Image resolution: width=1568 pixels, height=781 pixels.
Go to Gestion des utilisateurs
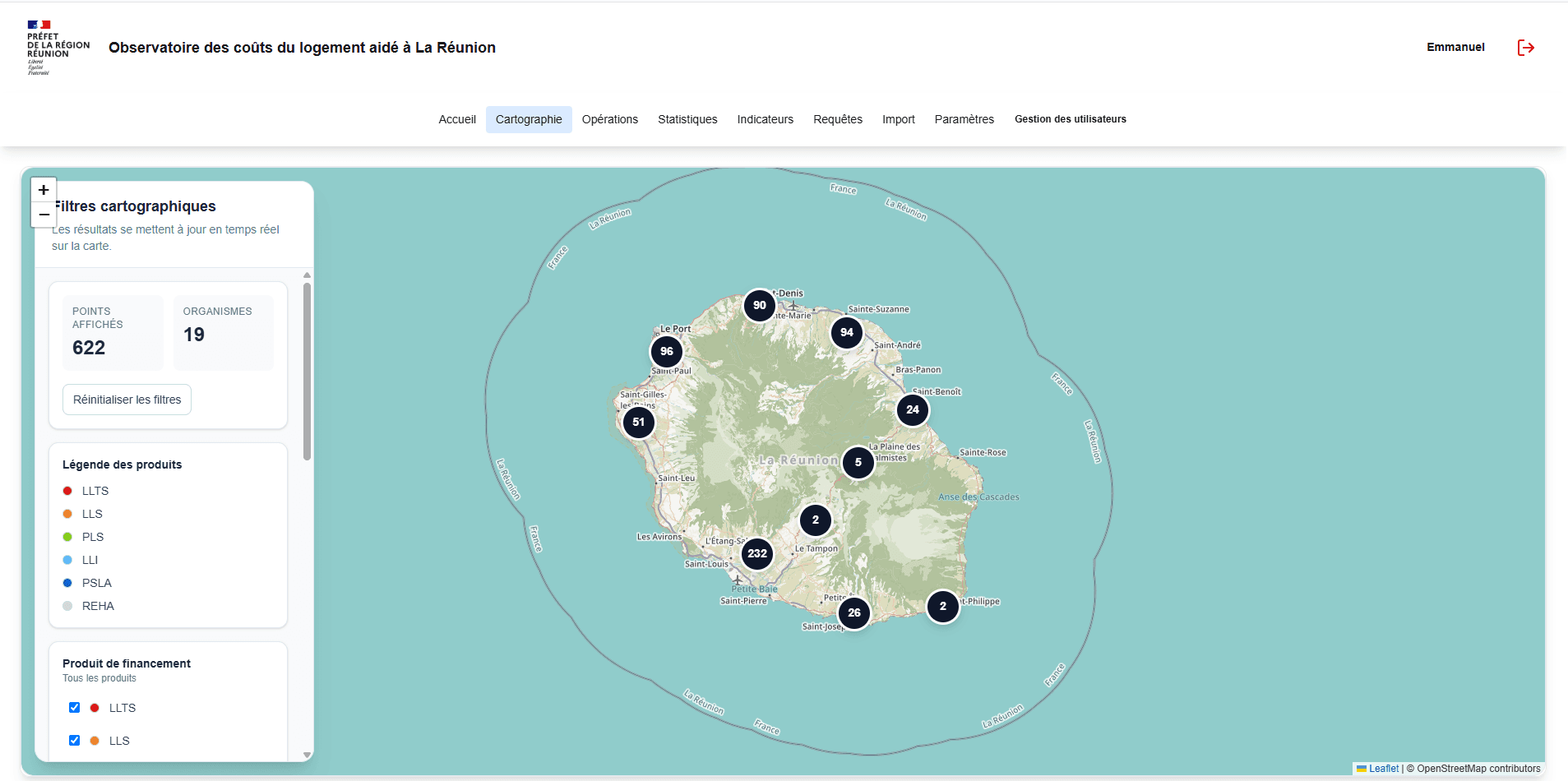coord(1071,119)
